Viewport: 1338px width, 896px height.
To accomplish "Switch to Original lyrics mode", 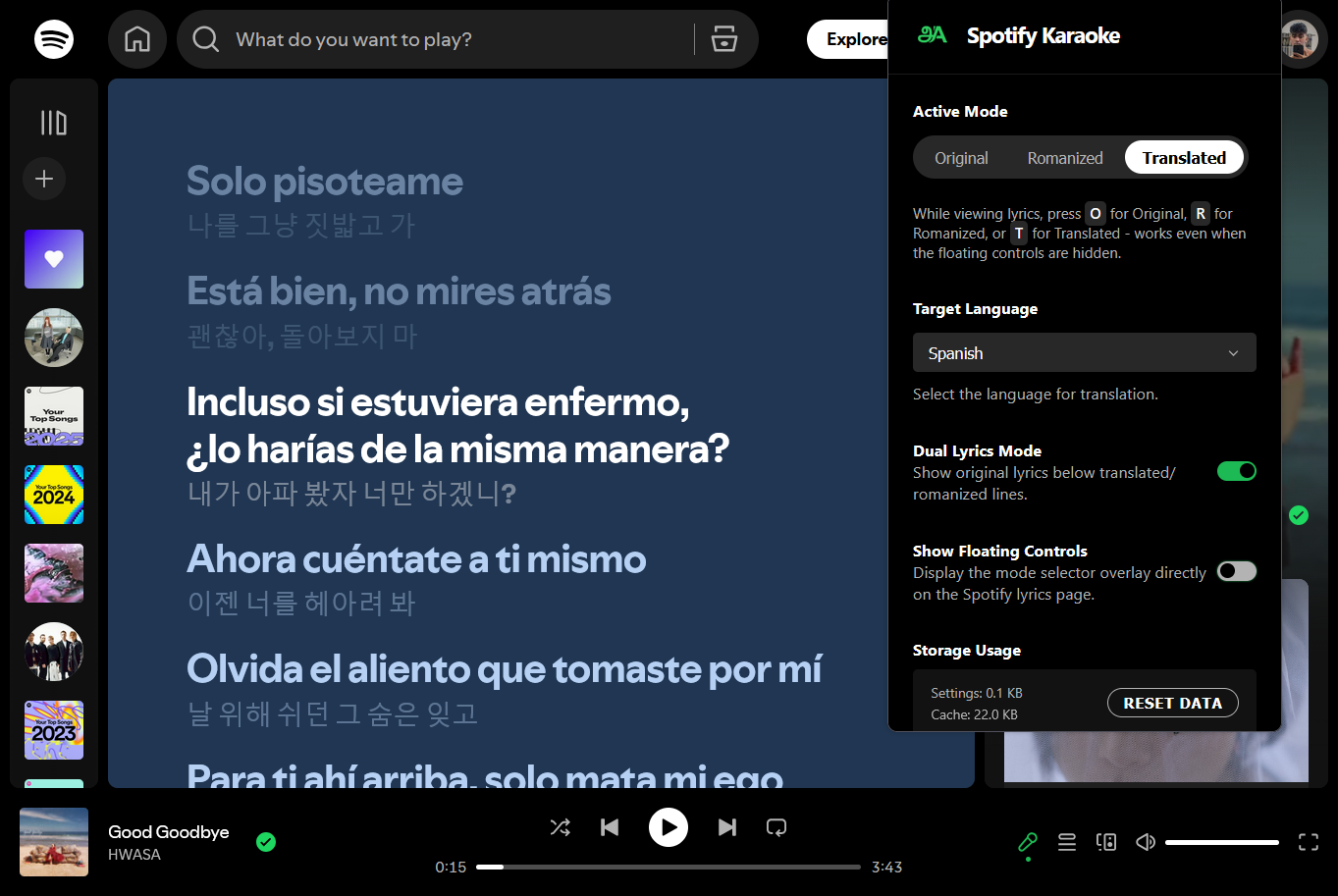I will (x=961, y=158).
